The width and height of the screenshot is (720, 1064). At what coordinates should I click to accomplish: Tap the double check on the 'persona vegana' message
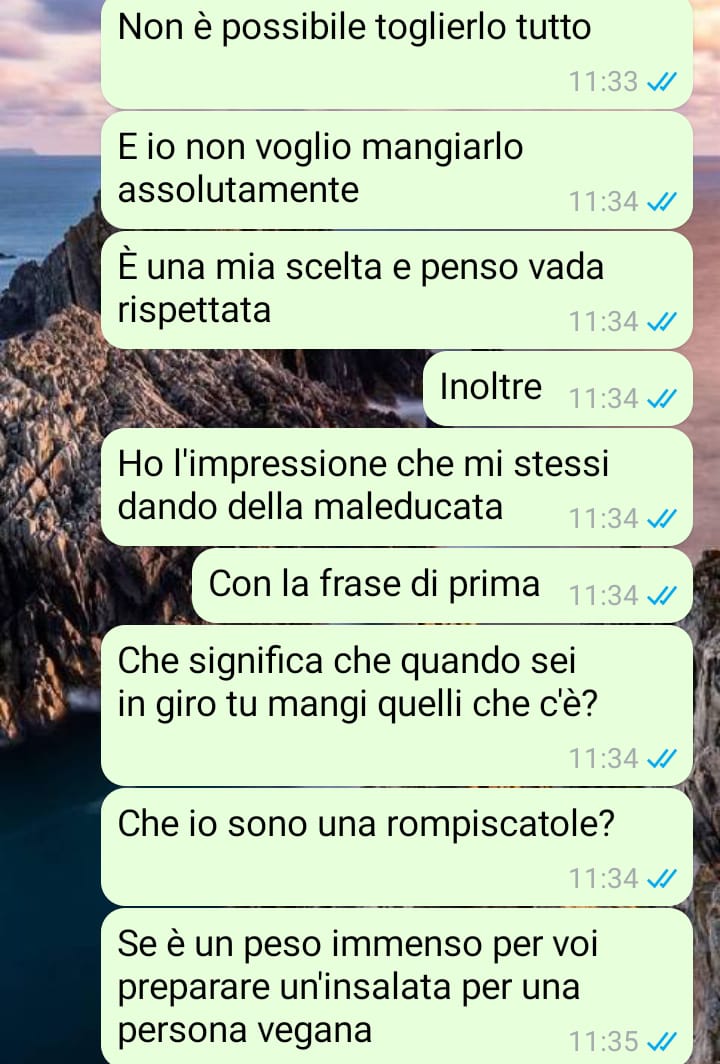coord(662,1041)
